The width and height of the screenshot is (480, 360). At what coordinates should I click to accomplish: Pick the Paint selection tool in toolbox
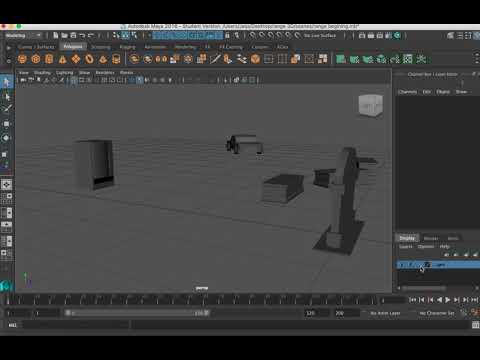tap(7, 109)
